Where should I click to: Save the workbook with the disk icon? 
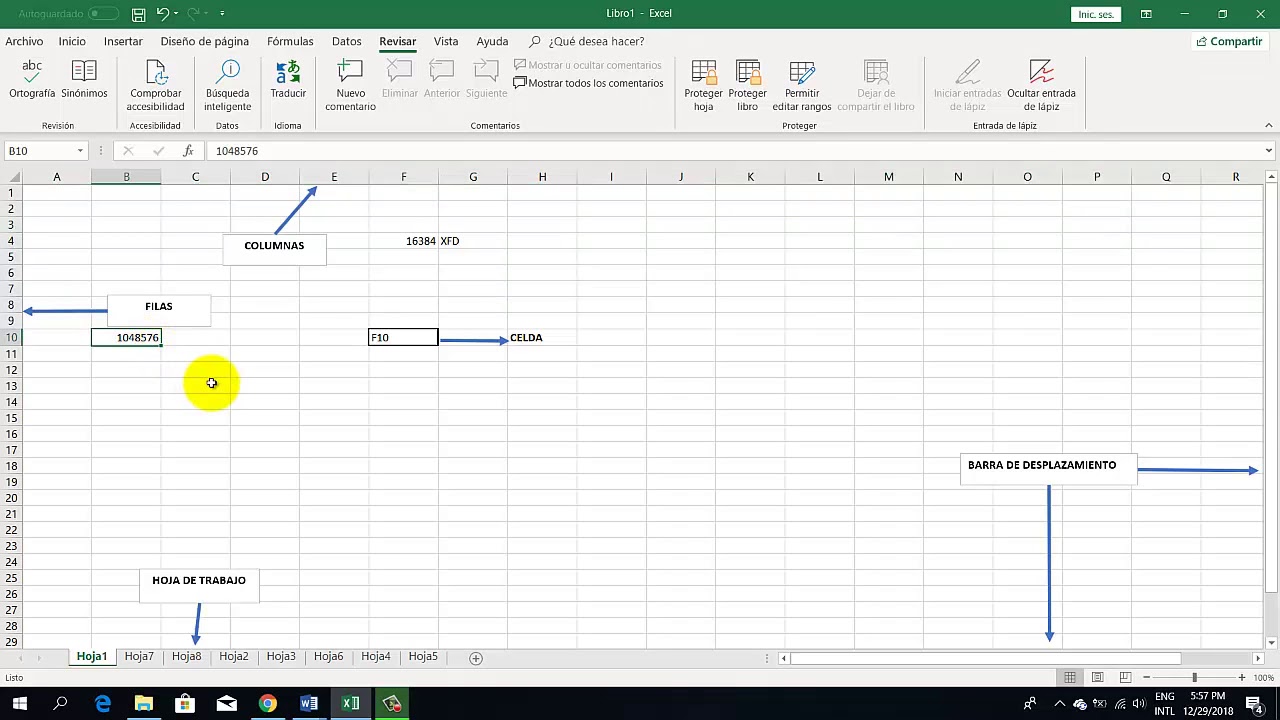(x=139, y=14)
